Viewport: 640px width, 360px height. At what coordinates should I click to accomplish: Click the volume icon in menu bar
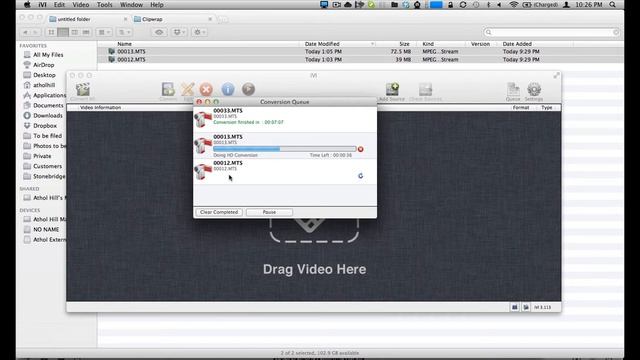coord(500,5)
